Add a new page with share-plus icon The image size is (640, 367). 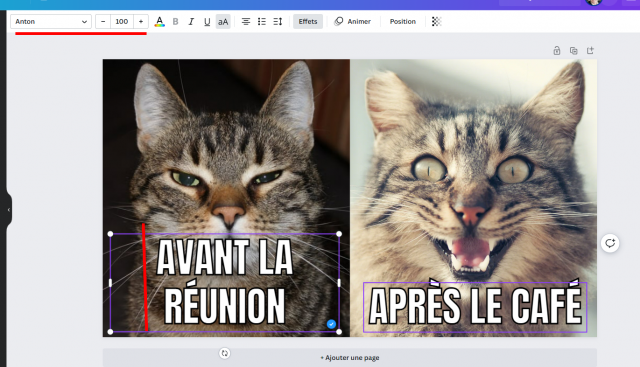(590, 51)
